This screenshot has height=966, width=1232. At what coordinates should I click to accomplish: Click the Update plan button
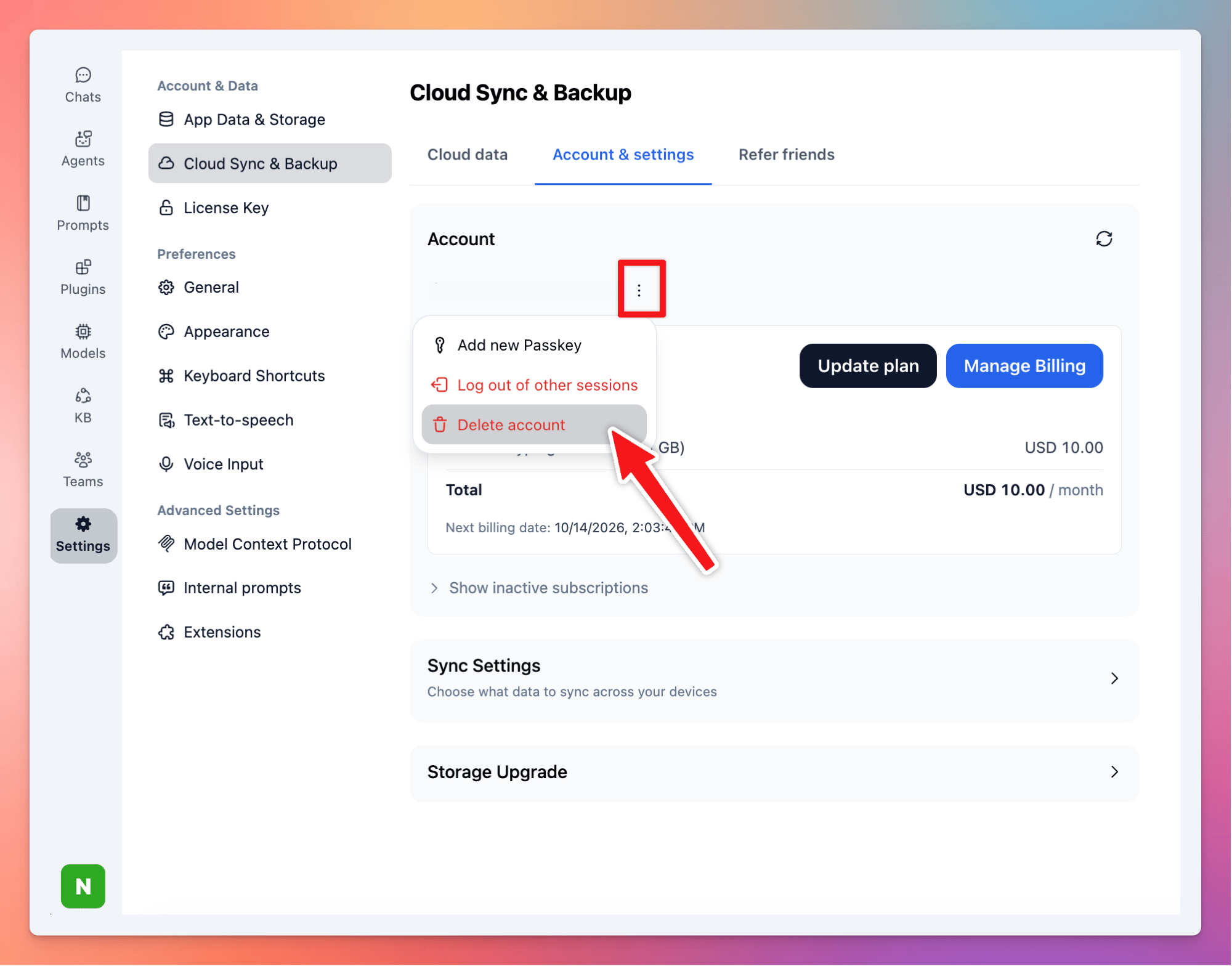click(x=868, y=366)
